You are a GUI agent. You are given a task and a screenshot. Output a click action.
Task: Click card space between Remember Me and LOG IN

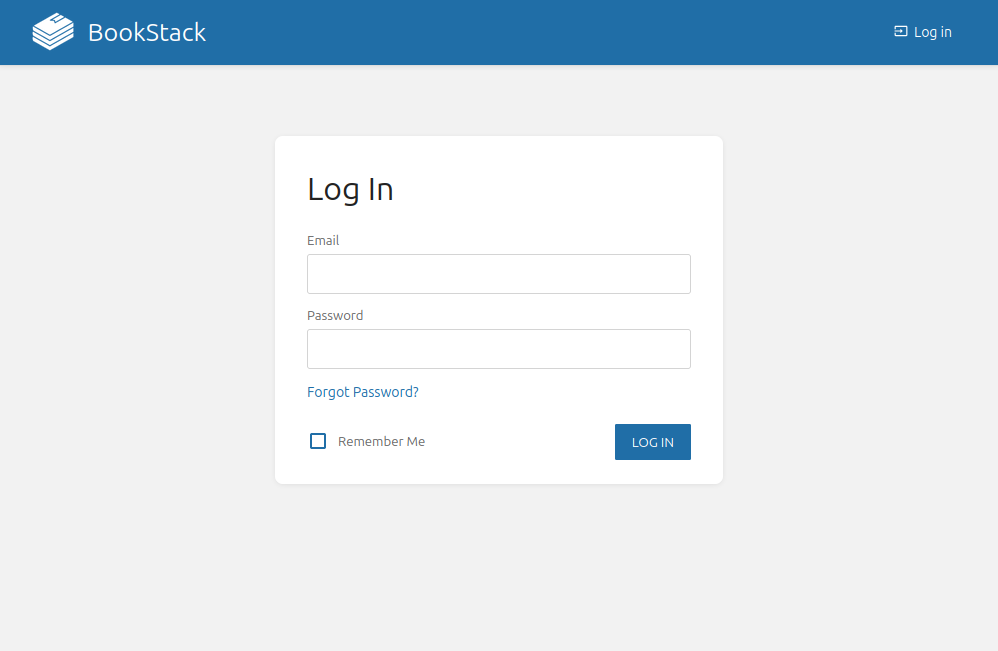tap(520, 442)
